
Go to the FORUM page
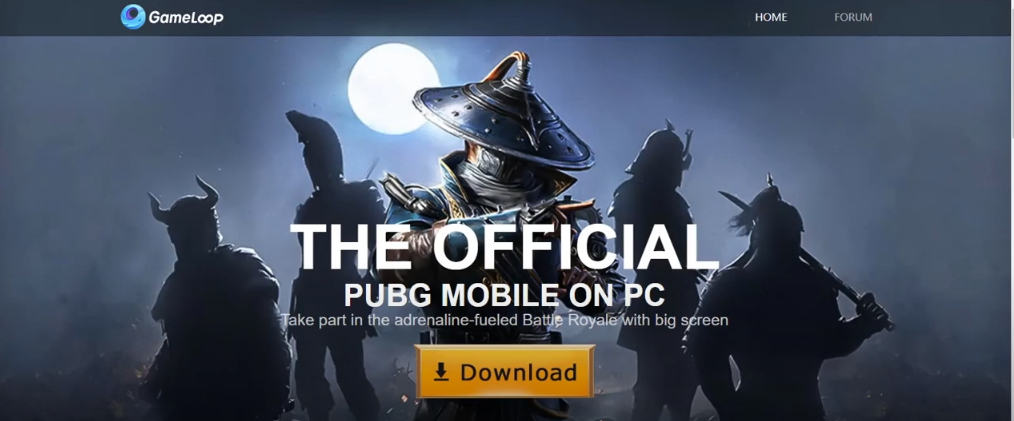853,17
